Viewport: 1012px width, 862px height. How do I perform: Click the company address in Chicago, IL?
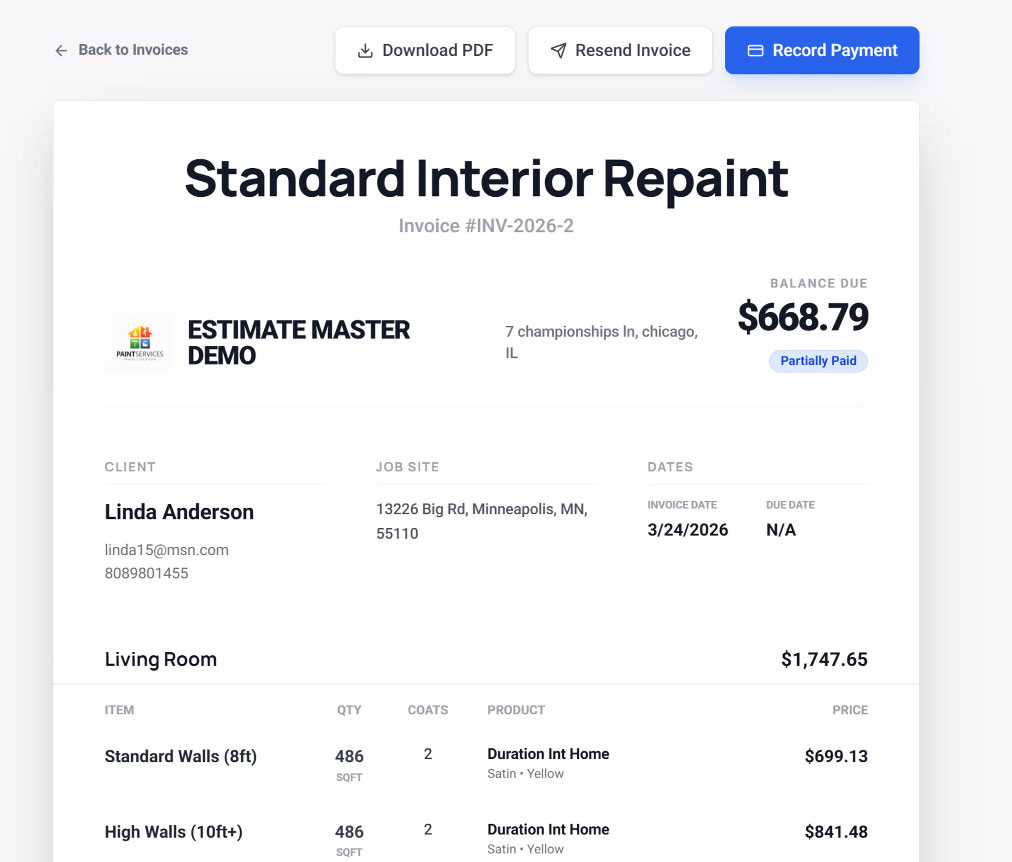(x=602, y=342)
